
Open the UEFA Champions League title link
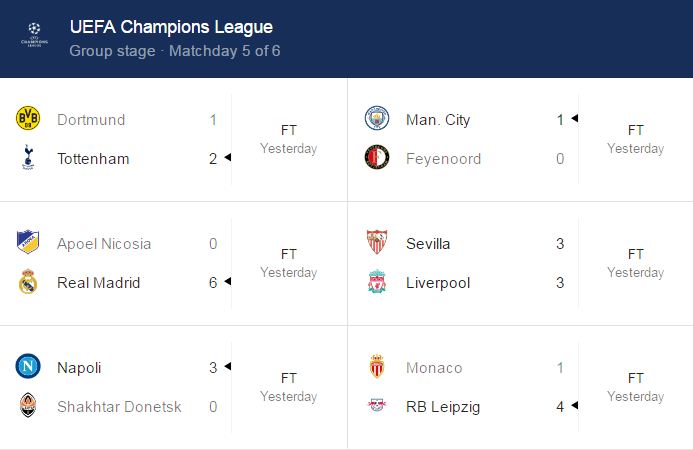click(171, 27)
